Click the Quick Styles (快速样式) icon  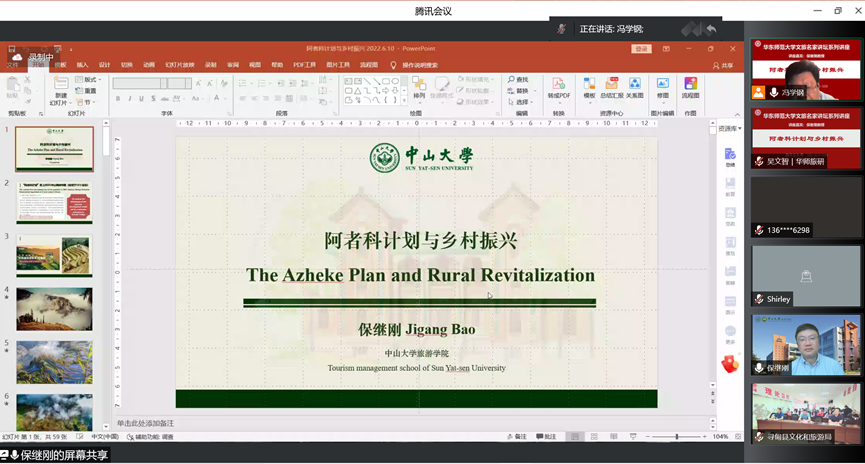coord(441,84)
